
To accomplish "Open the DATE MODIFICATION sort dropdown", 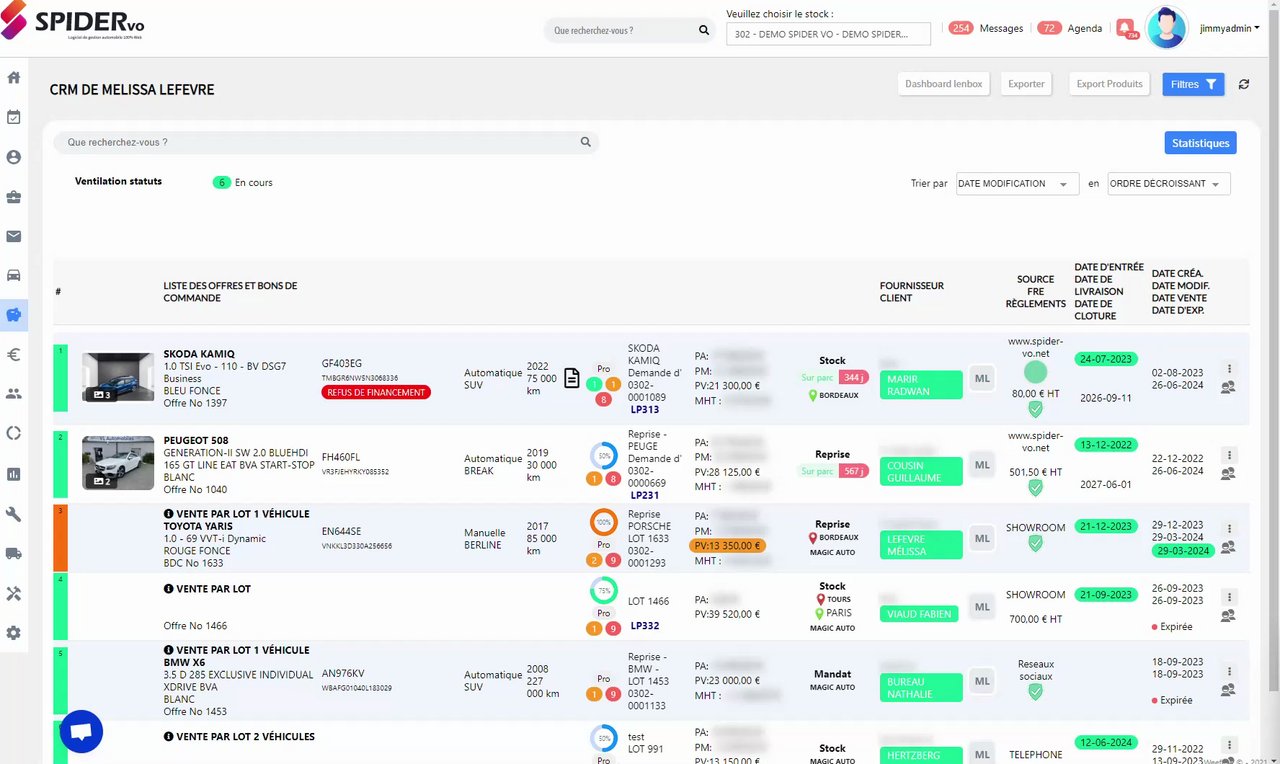I will tap(1017, 184).
